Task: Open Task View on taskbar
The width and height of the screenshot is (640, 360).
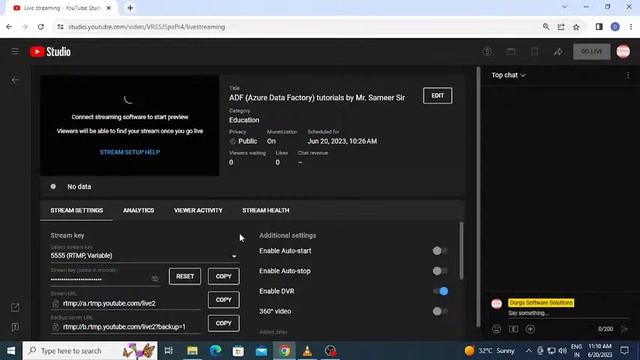Action: pos(169,351)
